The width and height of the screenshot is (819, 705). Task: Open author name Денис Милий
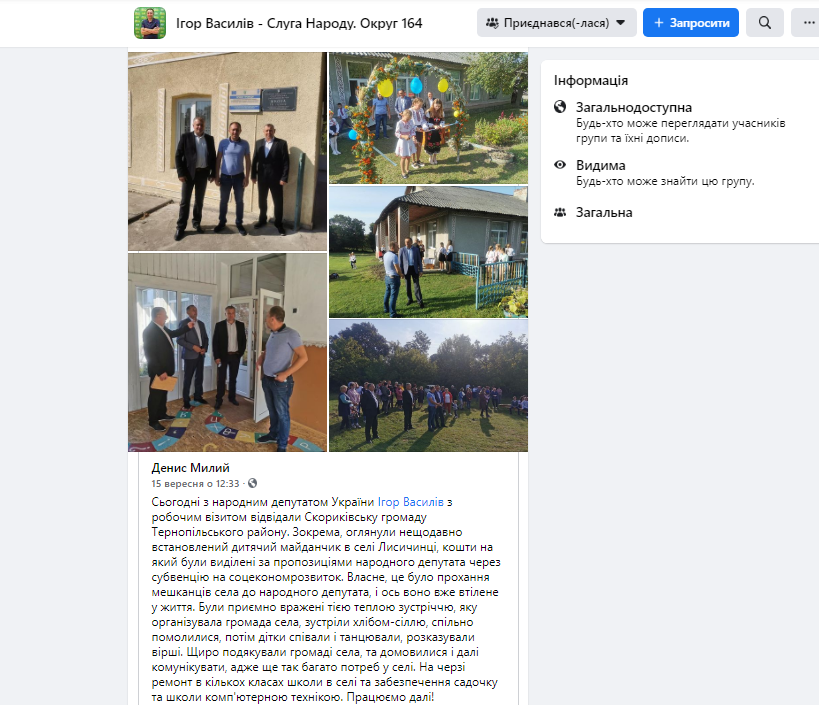tap(190, 468)
